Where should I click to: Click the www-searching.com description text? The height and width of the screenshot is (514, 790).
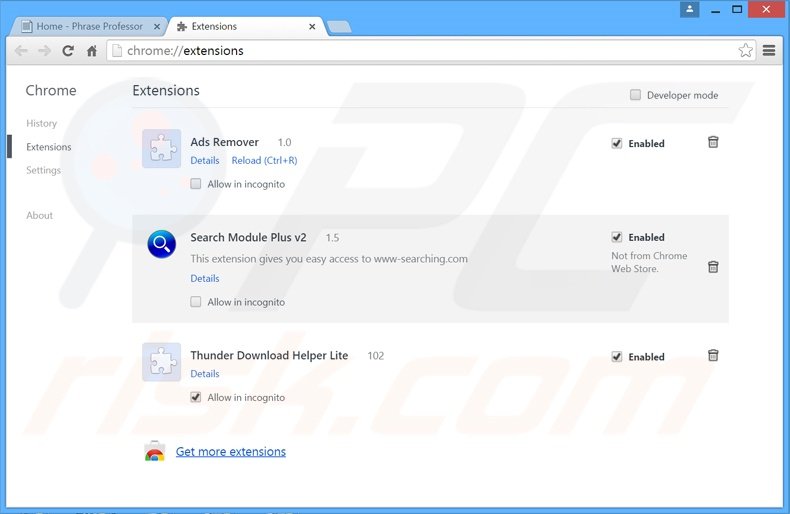[x=328, y=259]
